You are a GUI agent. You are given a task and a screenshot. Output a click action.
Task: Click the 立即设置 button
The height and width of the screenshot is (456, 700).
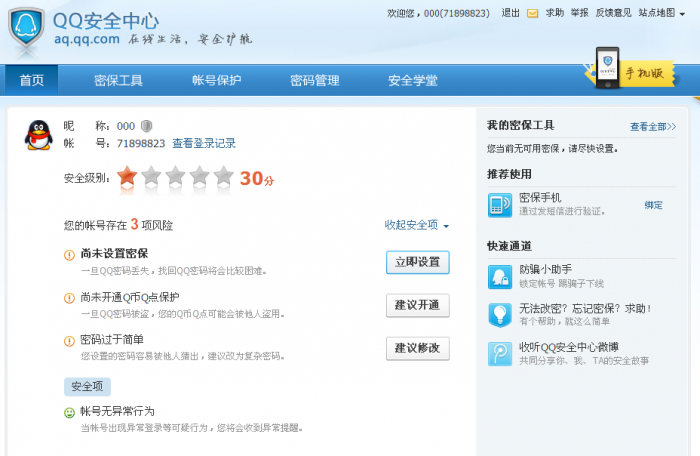417,262
